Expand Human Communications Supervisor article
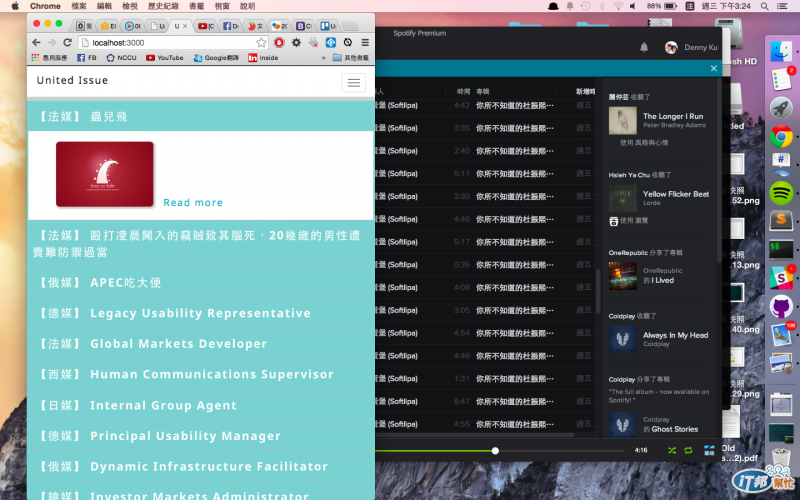 (201, 374)
